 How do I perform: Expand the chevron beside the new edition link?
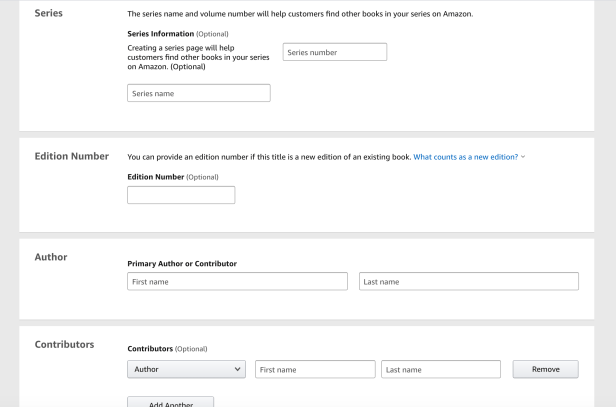pyautogui.click(x=523, y=158)
